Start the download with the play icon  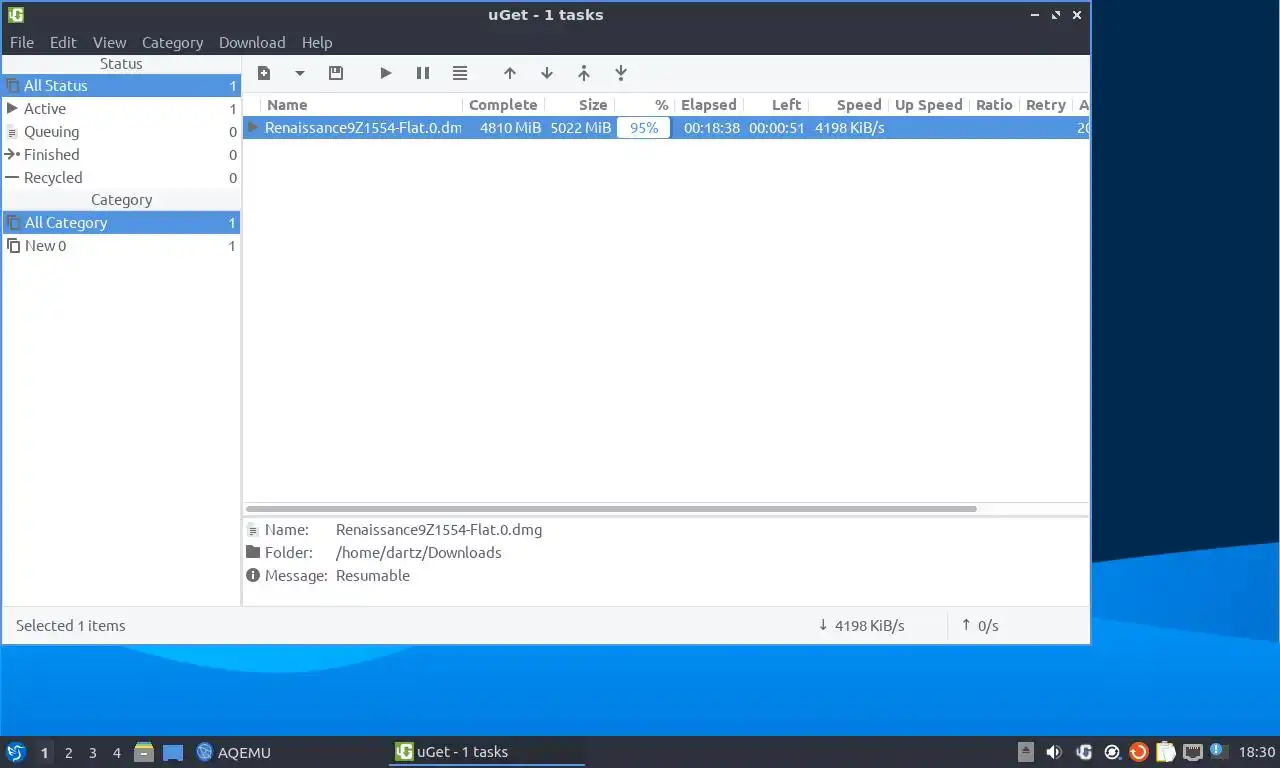386,73
